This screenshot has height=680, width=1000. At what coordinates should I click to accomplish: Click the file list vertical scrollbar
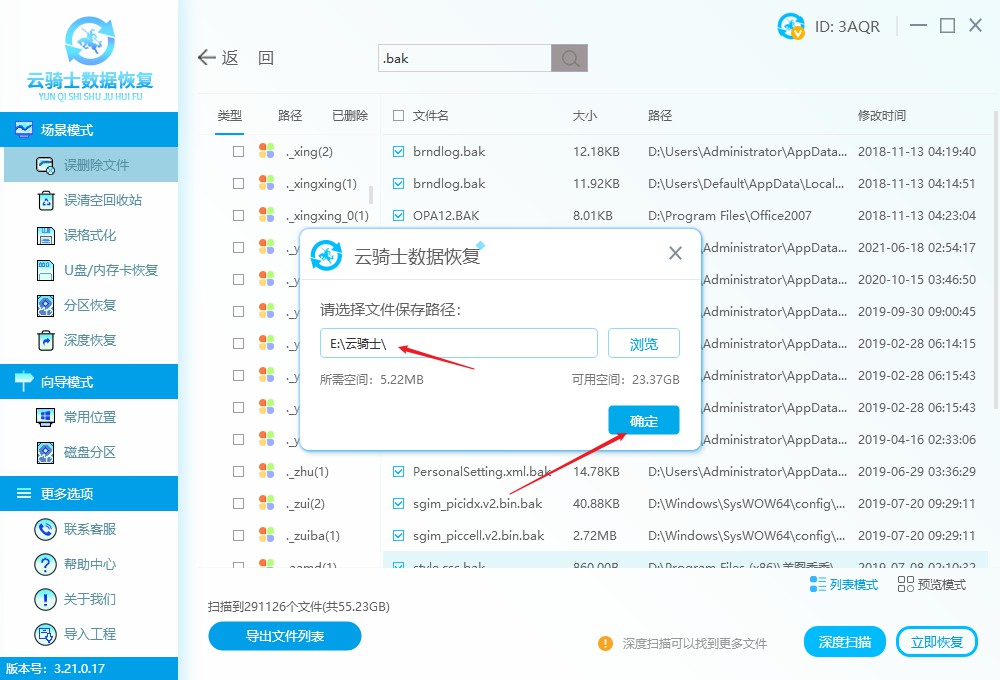pos(996,258)
